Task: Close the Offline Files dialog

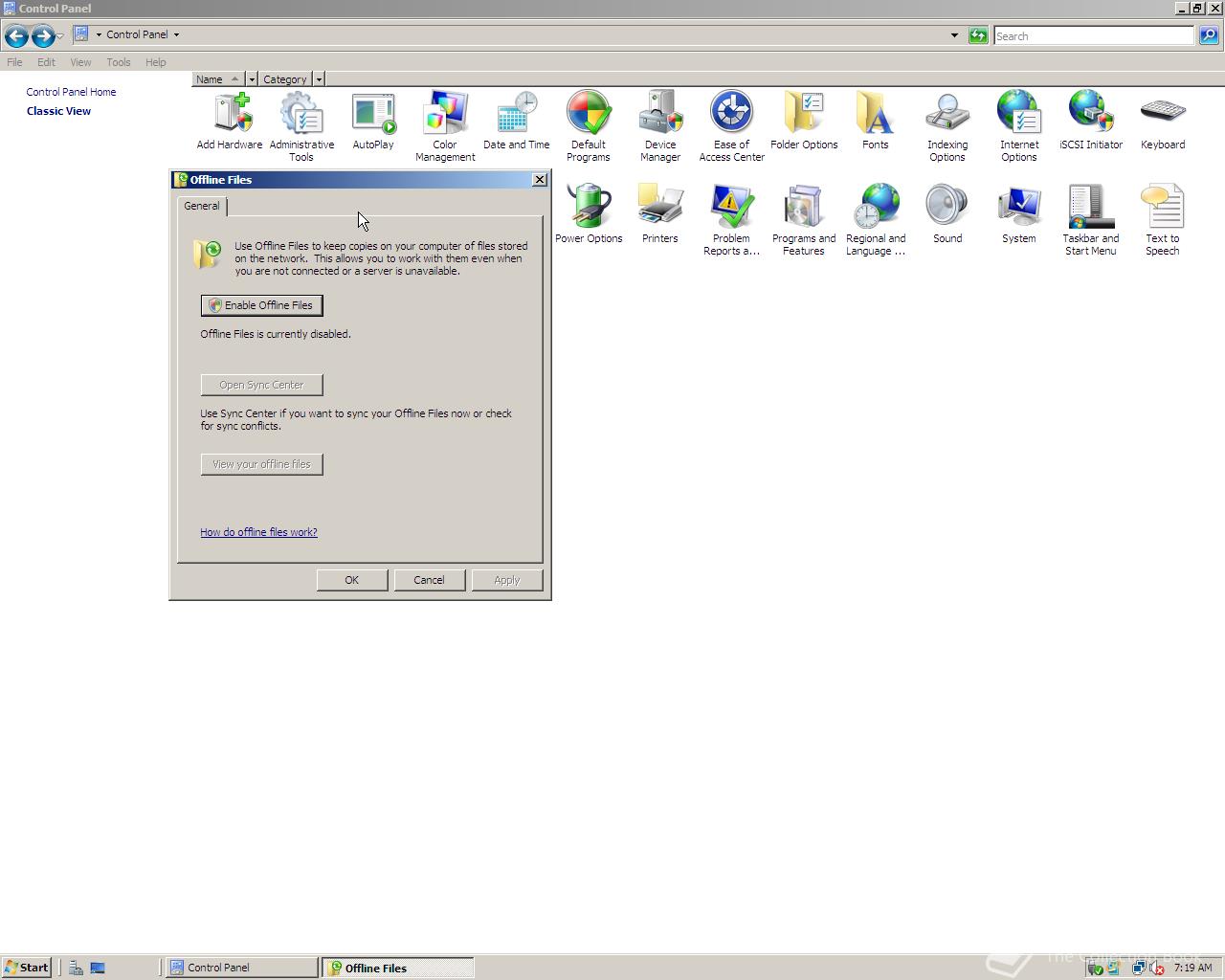Action: coord(540,180)
